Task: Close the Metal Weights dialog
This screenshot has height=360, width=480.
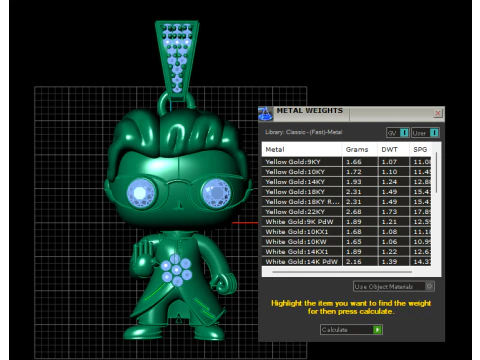Action: [x=438, y=113]
